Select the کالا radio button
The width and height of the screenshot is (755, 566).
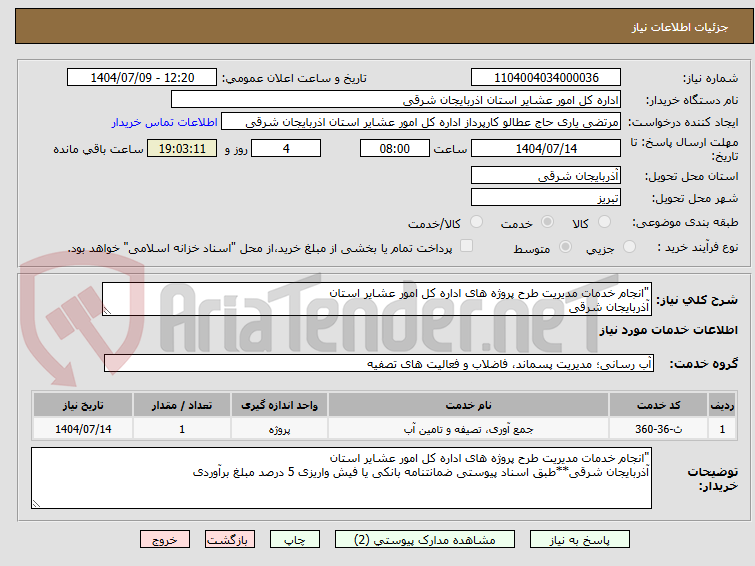(x=604, y=222)
